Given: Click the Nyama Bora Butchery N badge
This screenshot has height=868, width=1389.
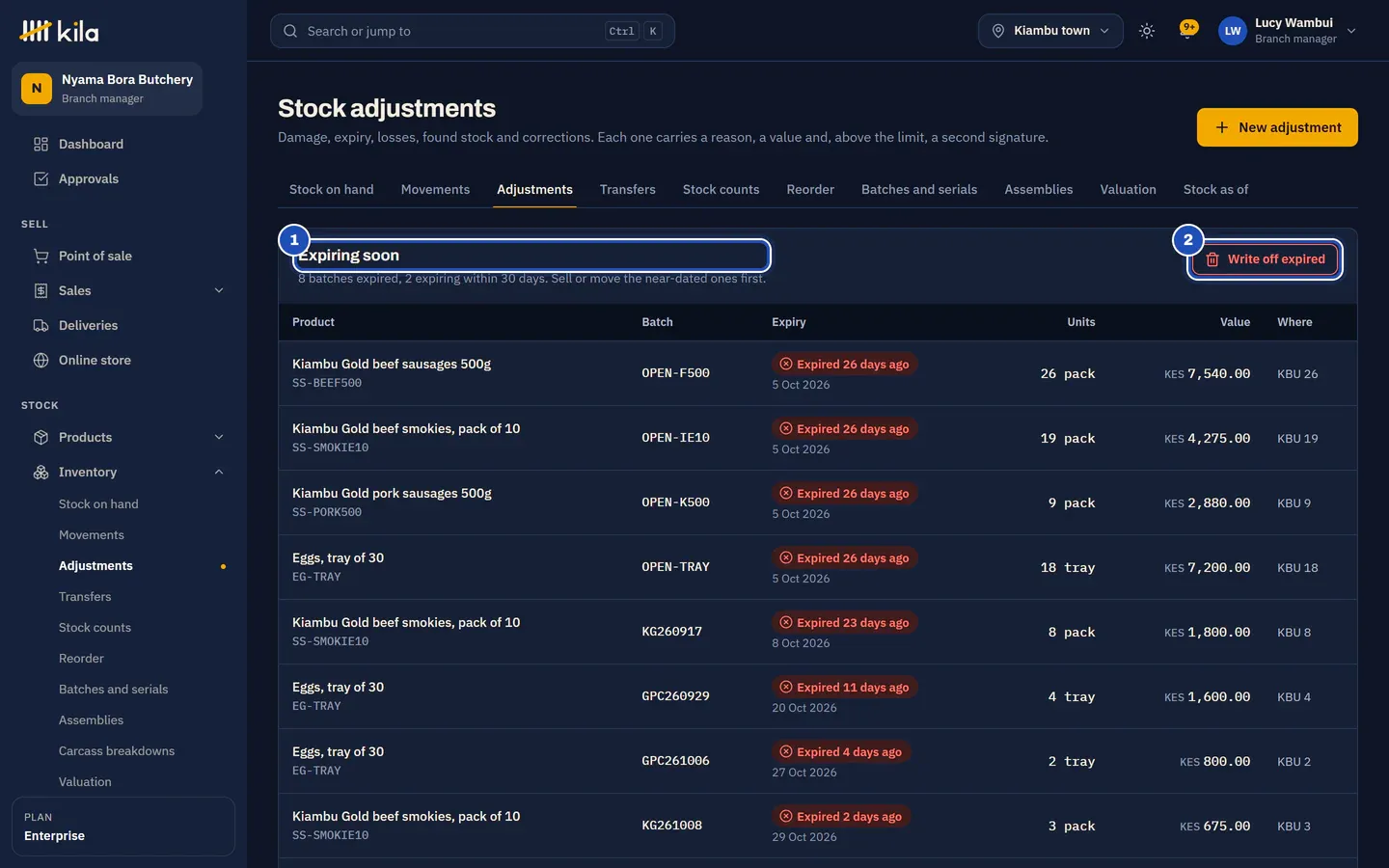Looking at the screenshot, I should 37,89.
